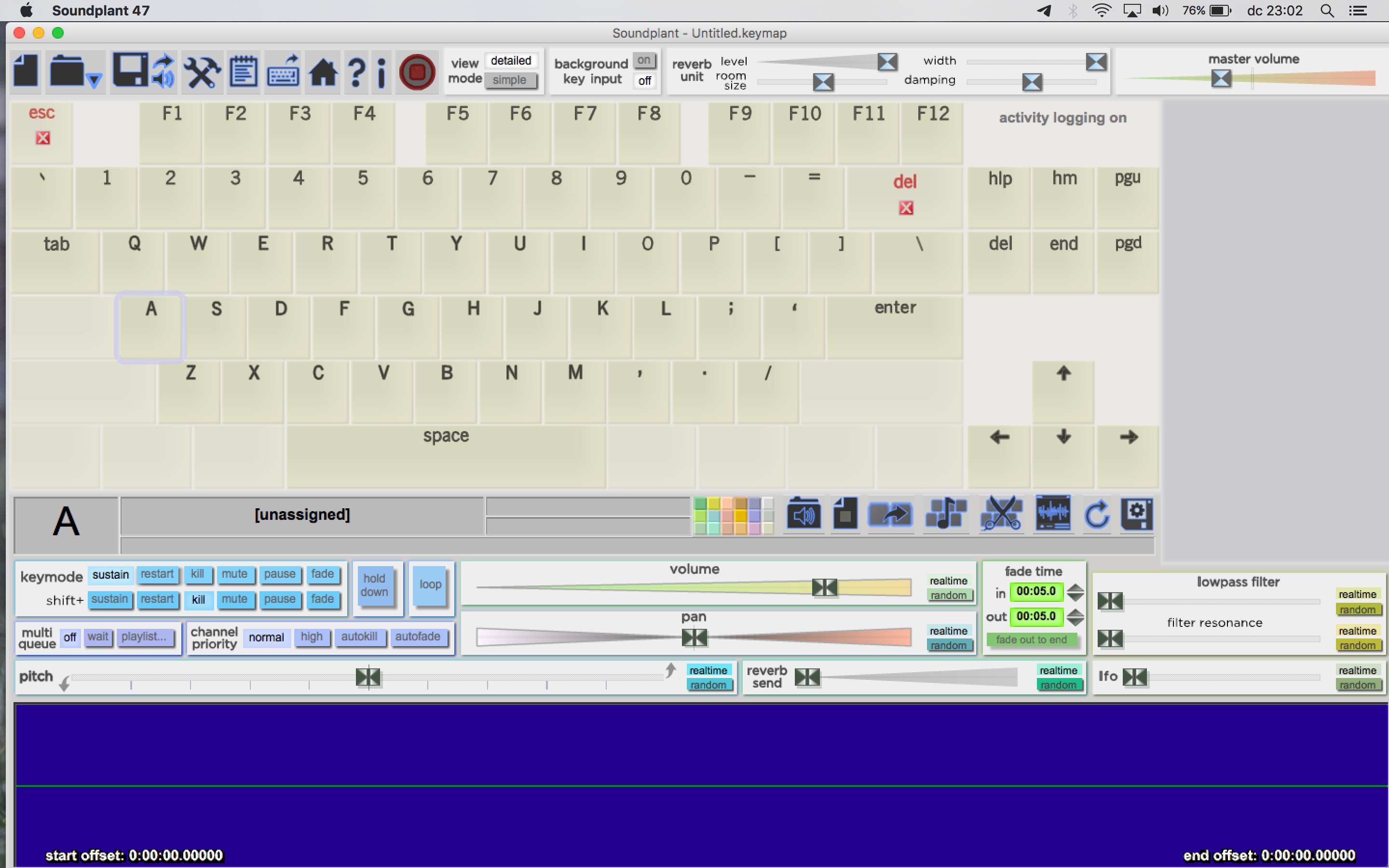Viewport: 1389px width, 868px height.
Task: Turn off background key input
Action: pos(644,81)
